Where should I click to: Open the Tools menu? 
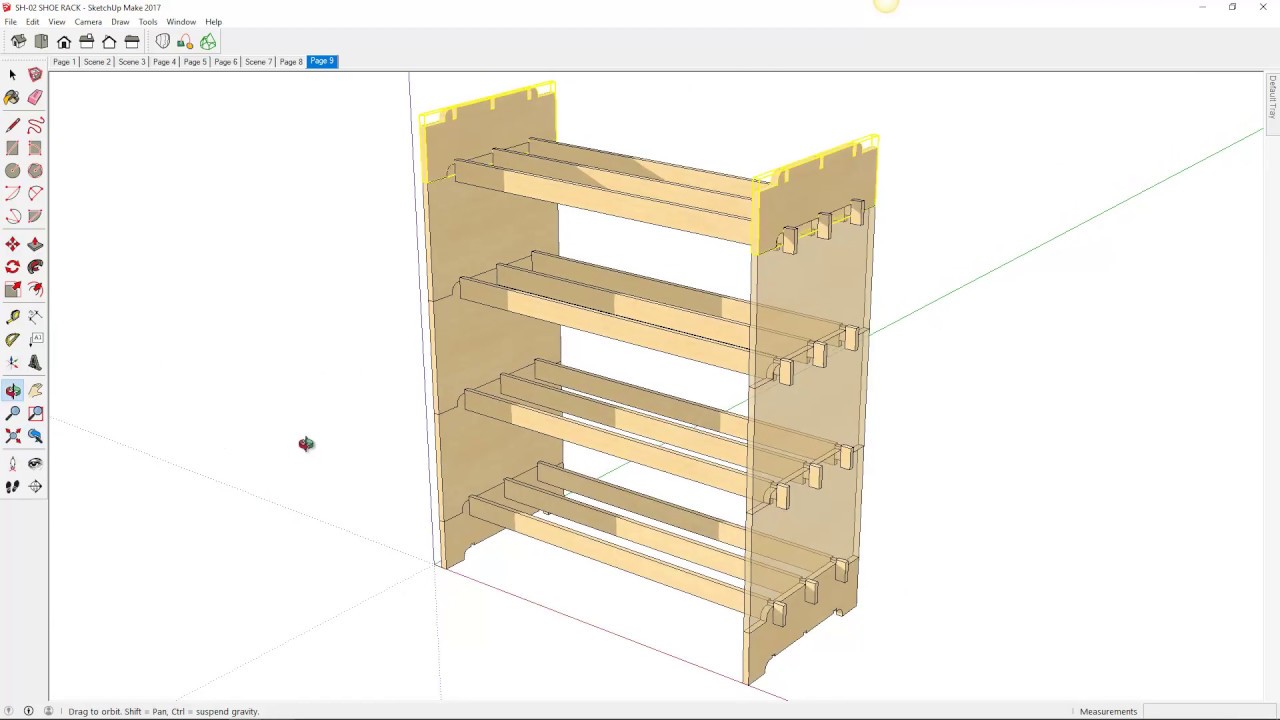[x=148, y=22]
